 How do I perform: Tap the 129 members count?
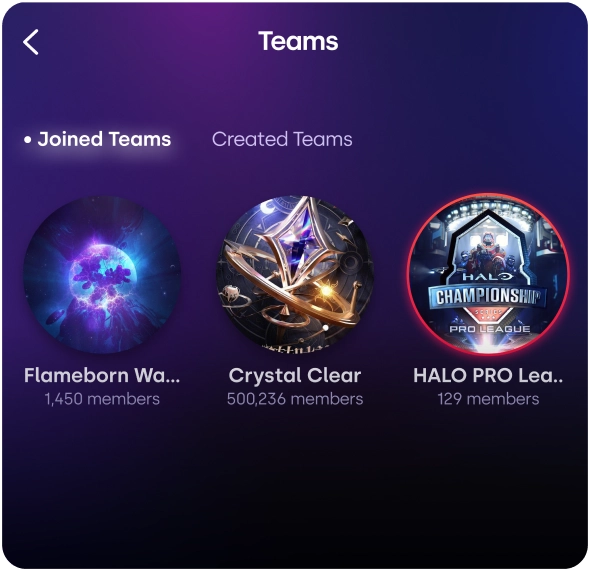[x=488, y=399]
